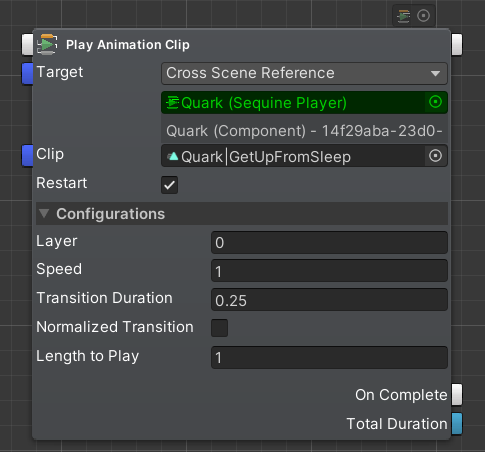Viewport: 485px width, 452px height.
Task: Click the On Complete output port
Action: pos(457,395)
